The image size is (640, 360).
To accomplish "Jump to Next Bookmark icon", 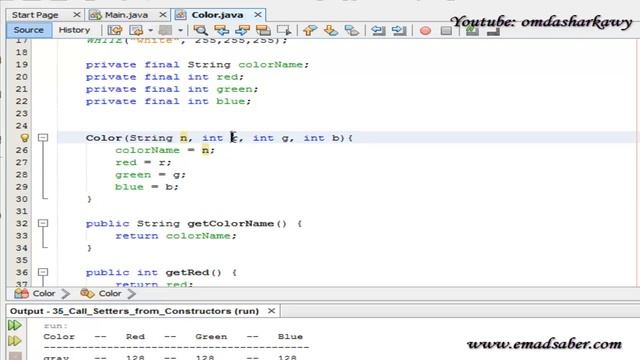I will tap(331, 30).
